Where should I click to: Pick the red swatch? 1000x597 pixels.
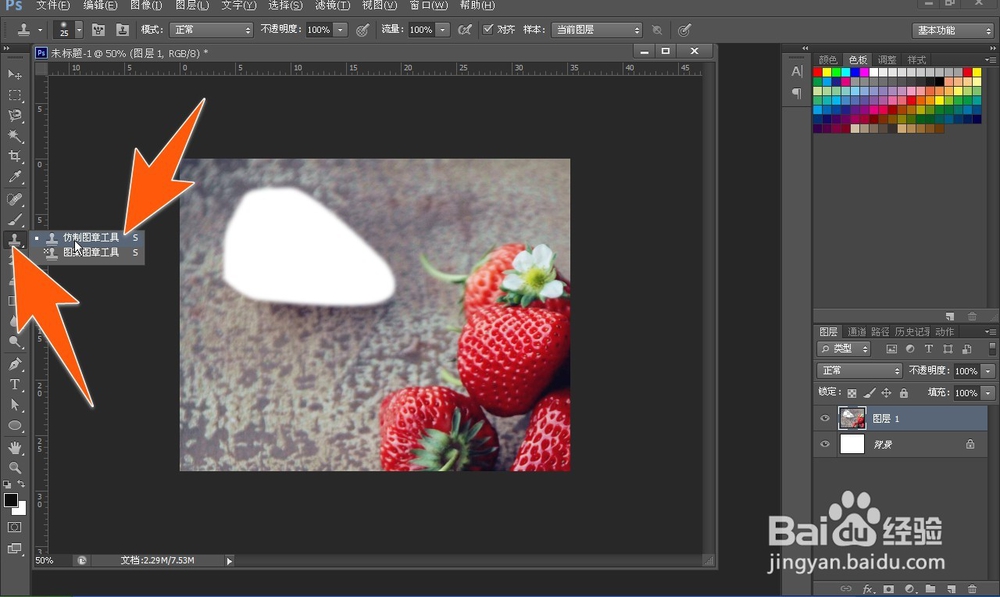point(818,72)
